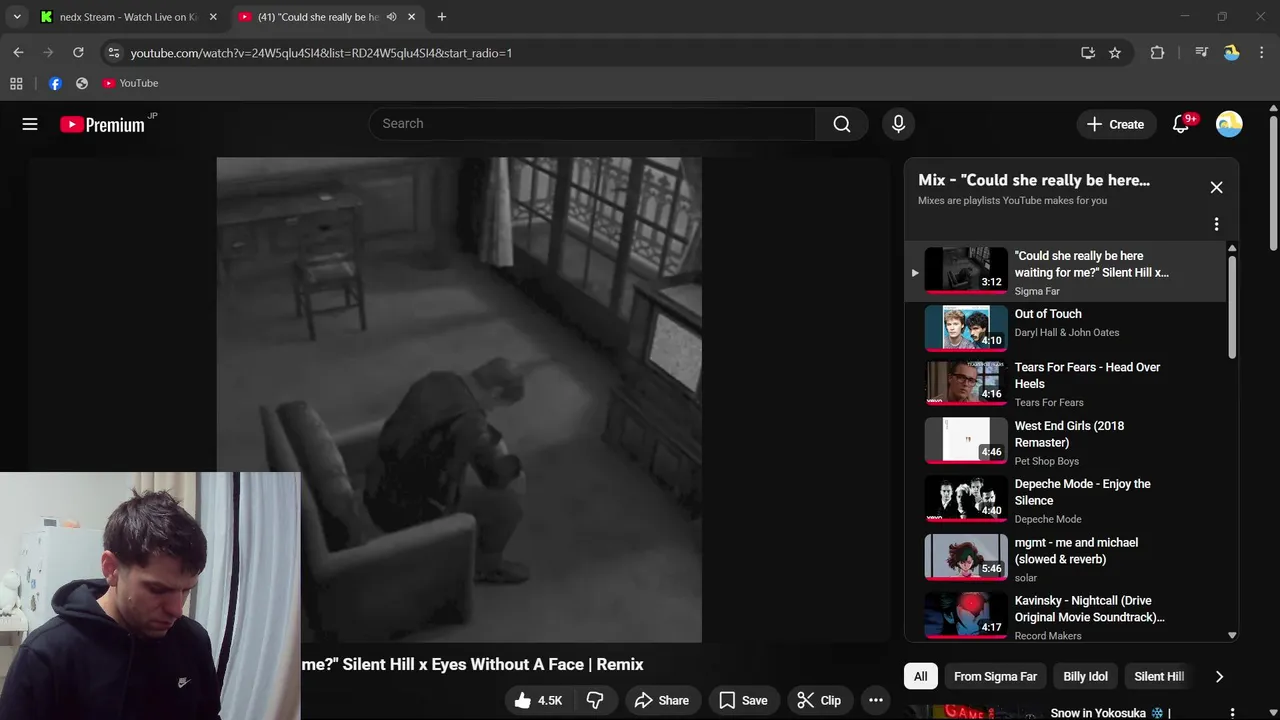This screenshot has width=1280, height=720.
Task: Play mgmt me and michael slowed
Action: pos(1065,559)
